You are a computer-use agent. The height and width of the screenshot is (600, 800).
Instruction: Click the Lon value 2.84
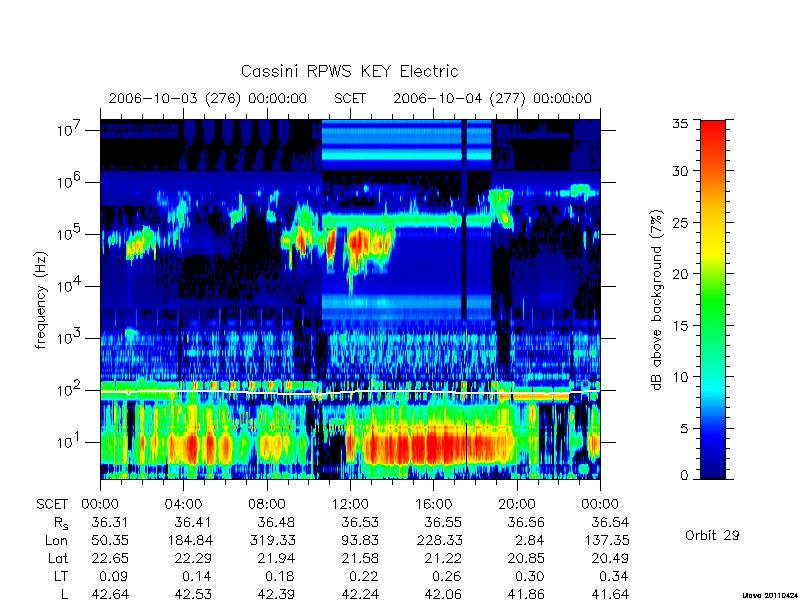click(531, 540)
